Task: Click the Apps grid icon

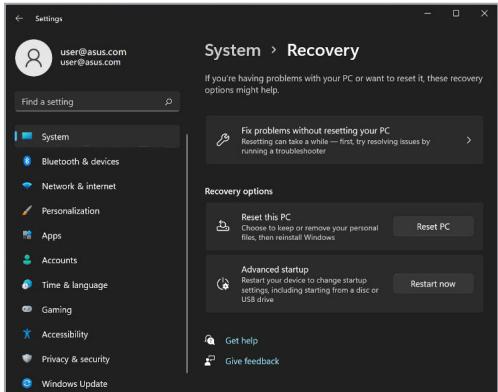Action: click(27, 235)
